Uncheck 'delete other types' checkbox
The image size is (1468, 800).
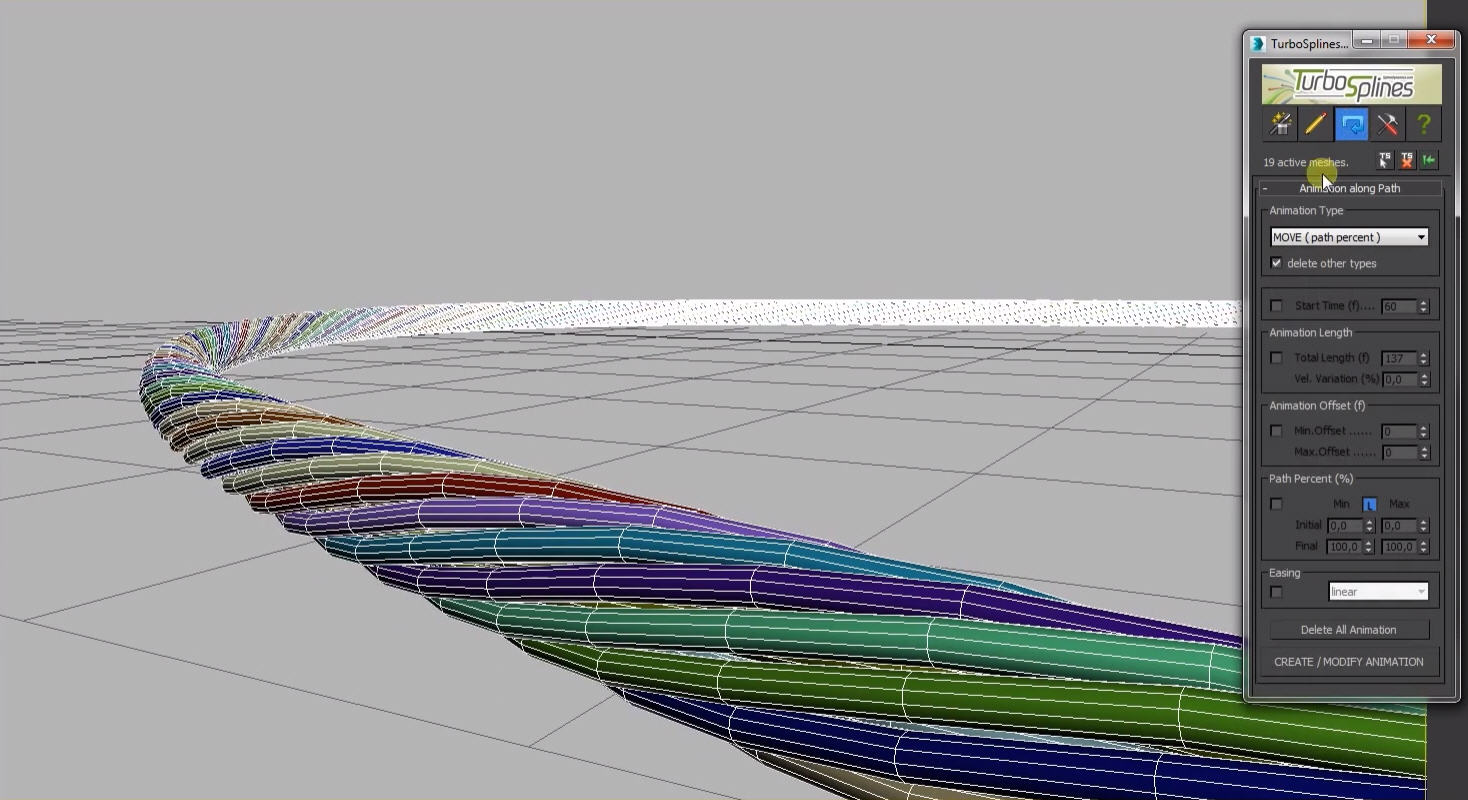(x=1276, y=263)
